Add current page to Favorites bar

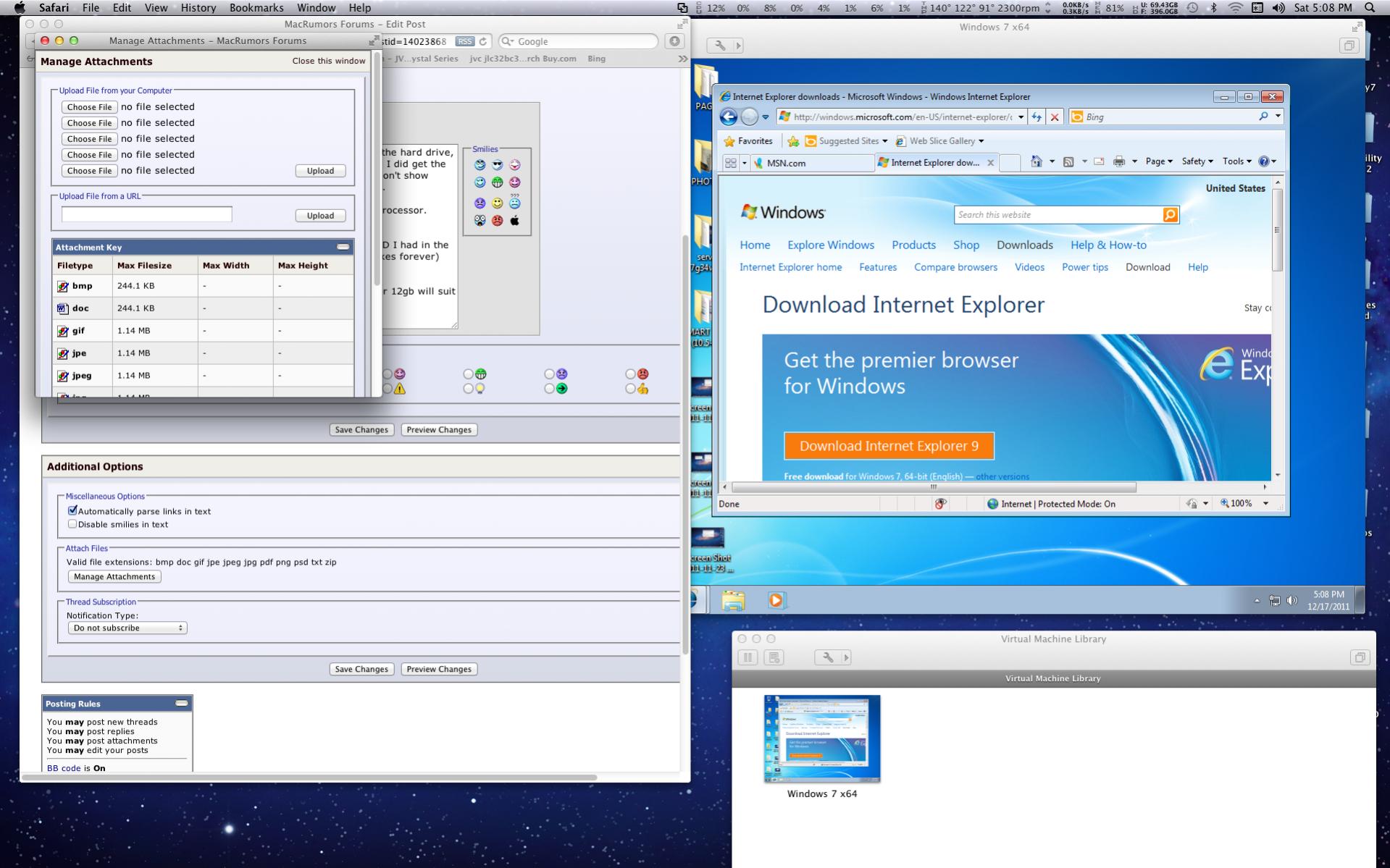coord(793,141)
